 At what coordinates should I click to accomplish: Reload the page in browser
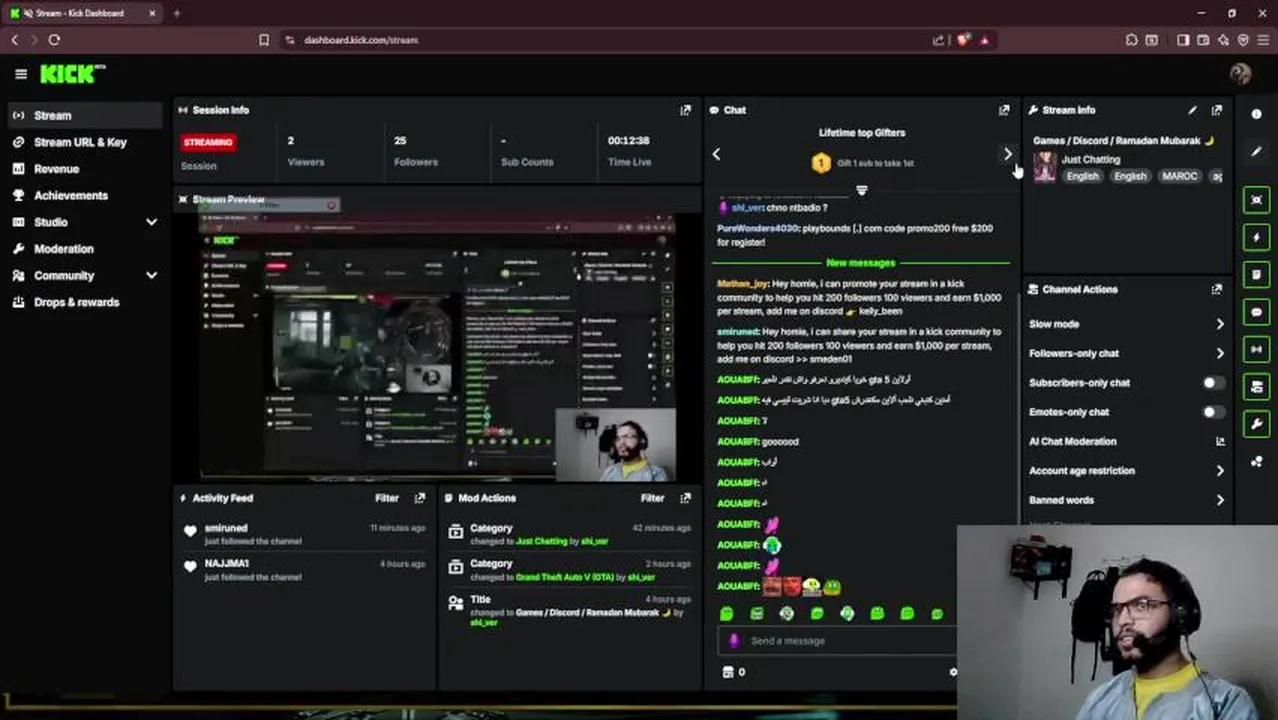click(x=54, y=40)
